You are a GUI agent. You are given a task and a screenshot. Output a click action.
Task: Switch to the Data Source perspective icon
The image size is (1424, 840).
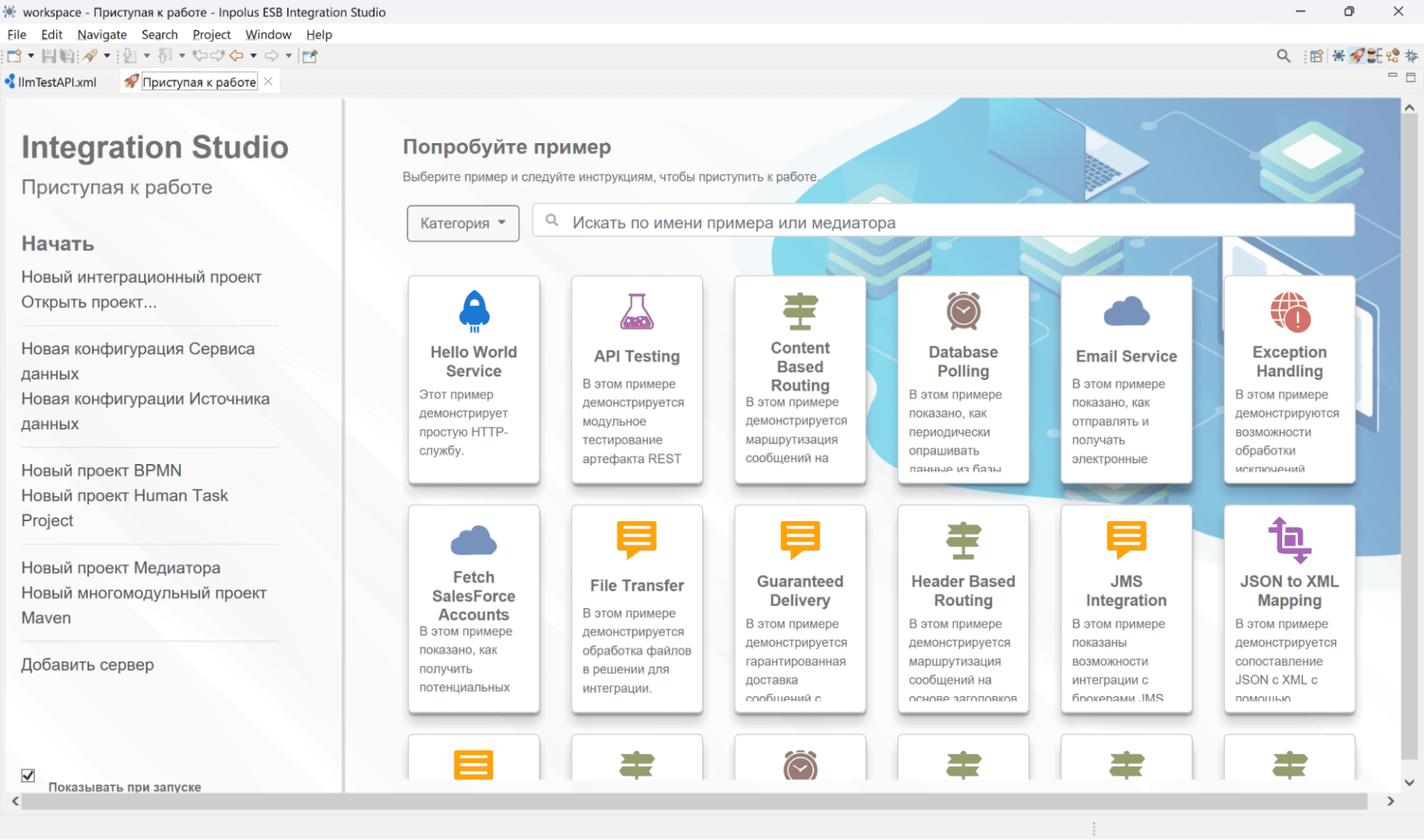[1374, 56]
